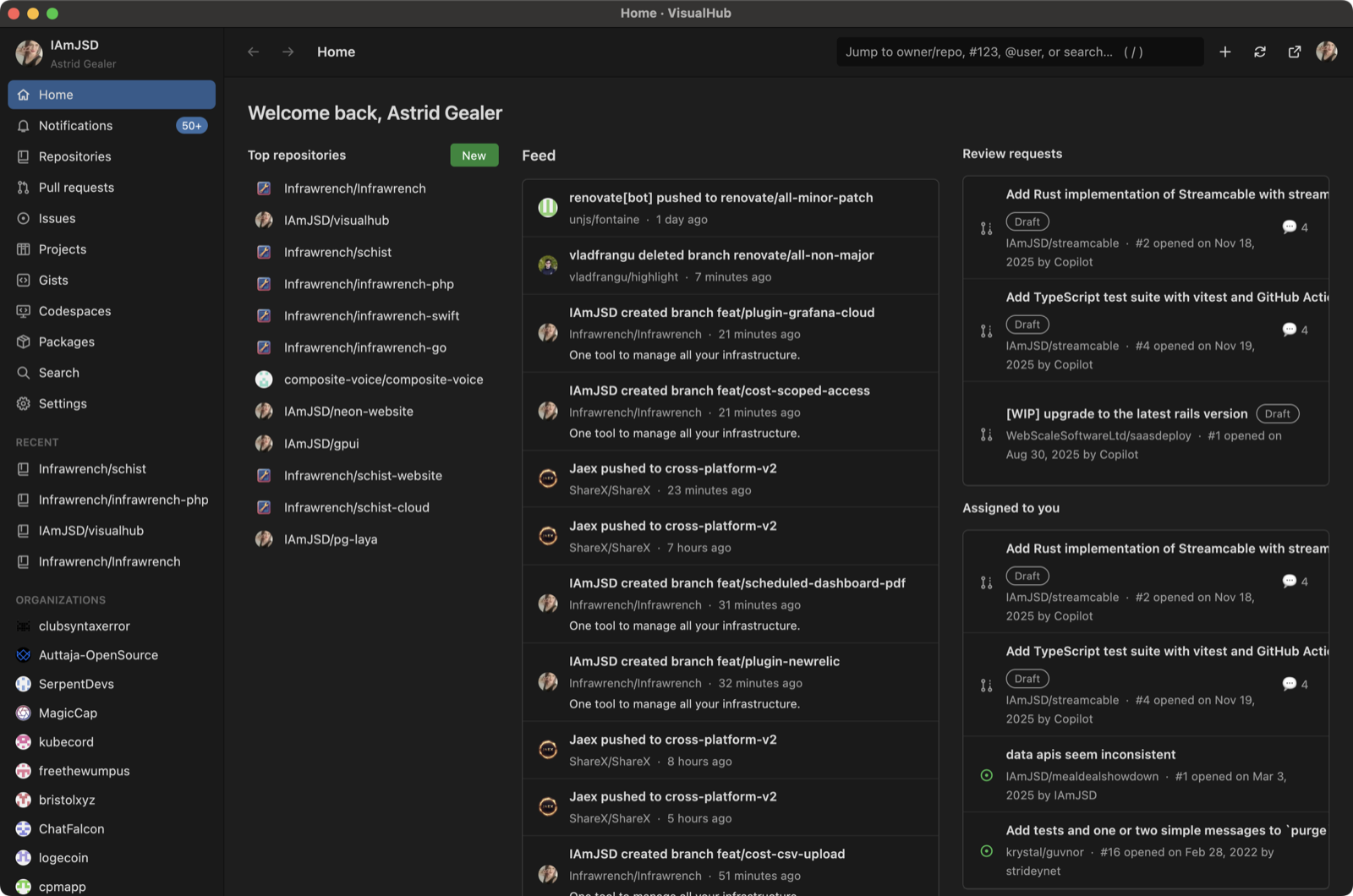The width and height of the screenshot is (1353, 896).
Task: Click the Pull requests sidebar icon
Action: pyautogui.click(x=24, y=188)
